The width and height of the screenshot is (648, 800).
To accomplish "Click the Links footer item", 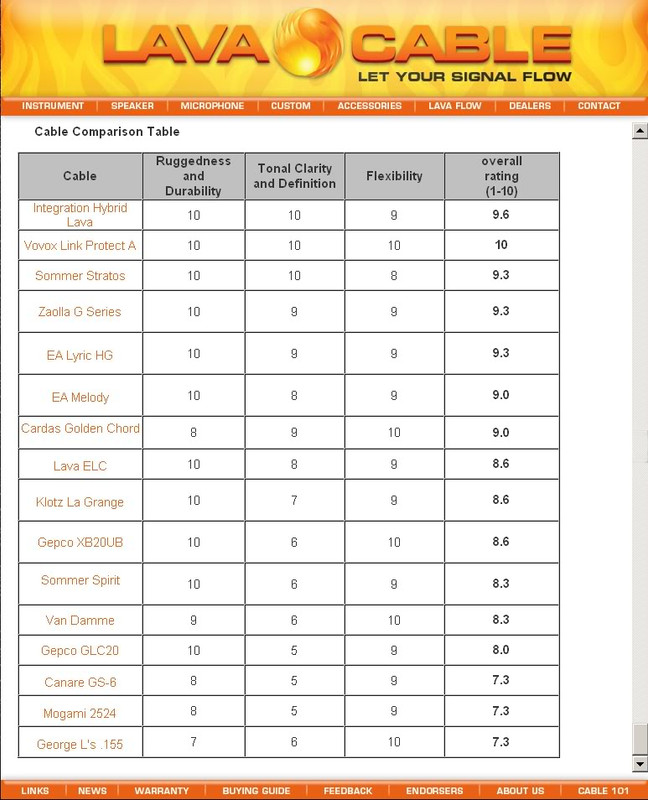I will click(x=35, y=790).
